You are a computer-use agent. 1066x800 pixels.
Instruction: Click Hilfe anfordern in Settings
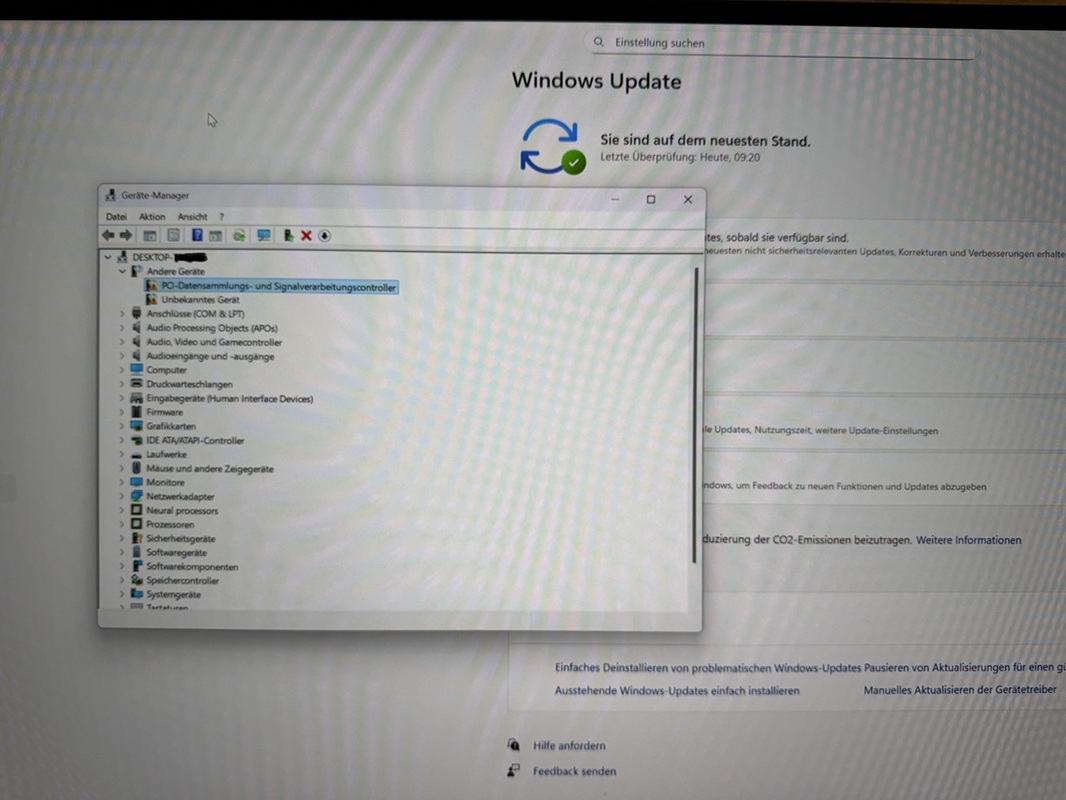click(x=569, y=746)
